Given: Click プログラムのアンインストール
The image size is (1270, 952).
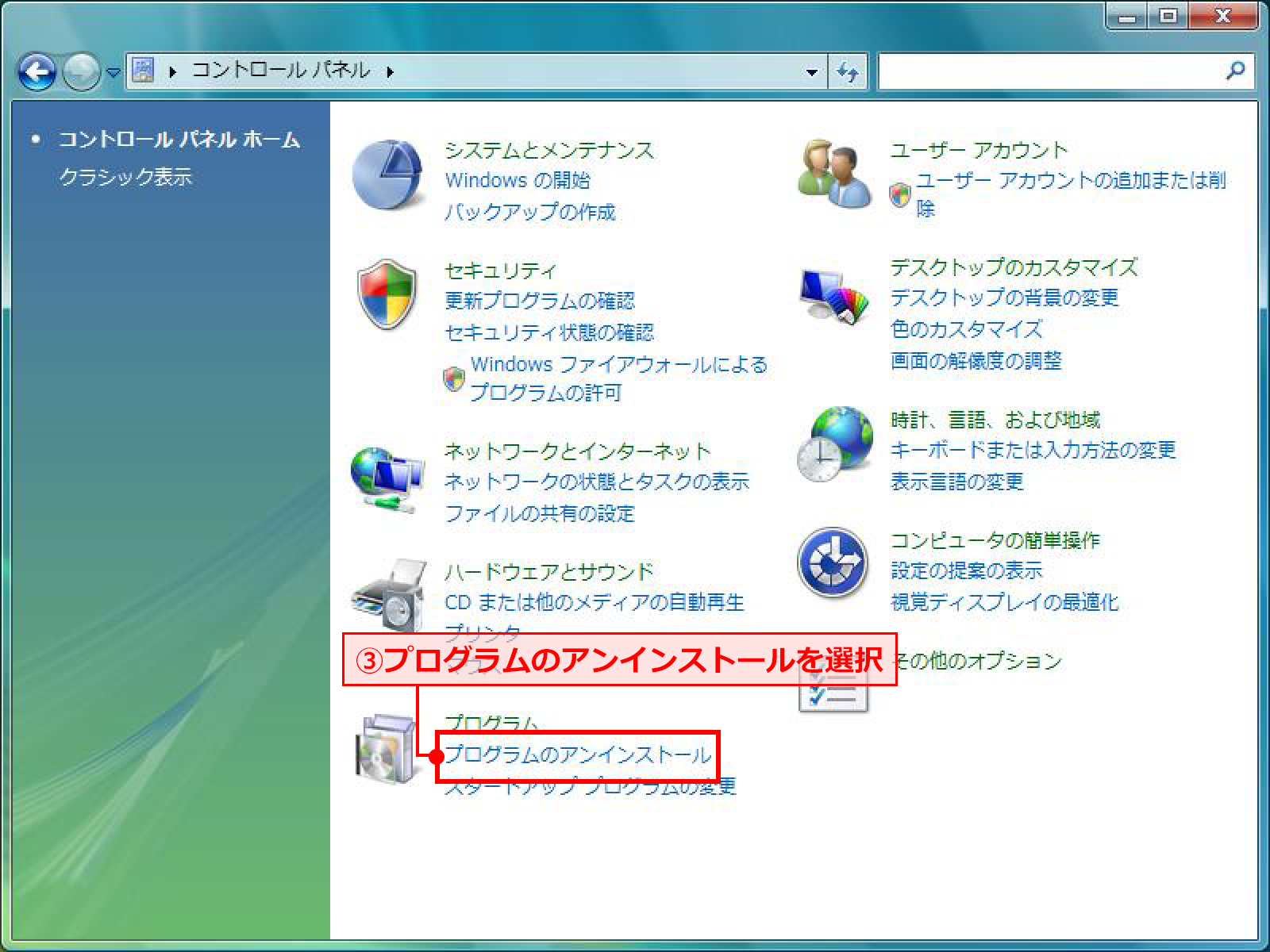Looking at the screenshot, I should click(578, 754).
